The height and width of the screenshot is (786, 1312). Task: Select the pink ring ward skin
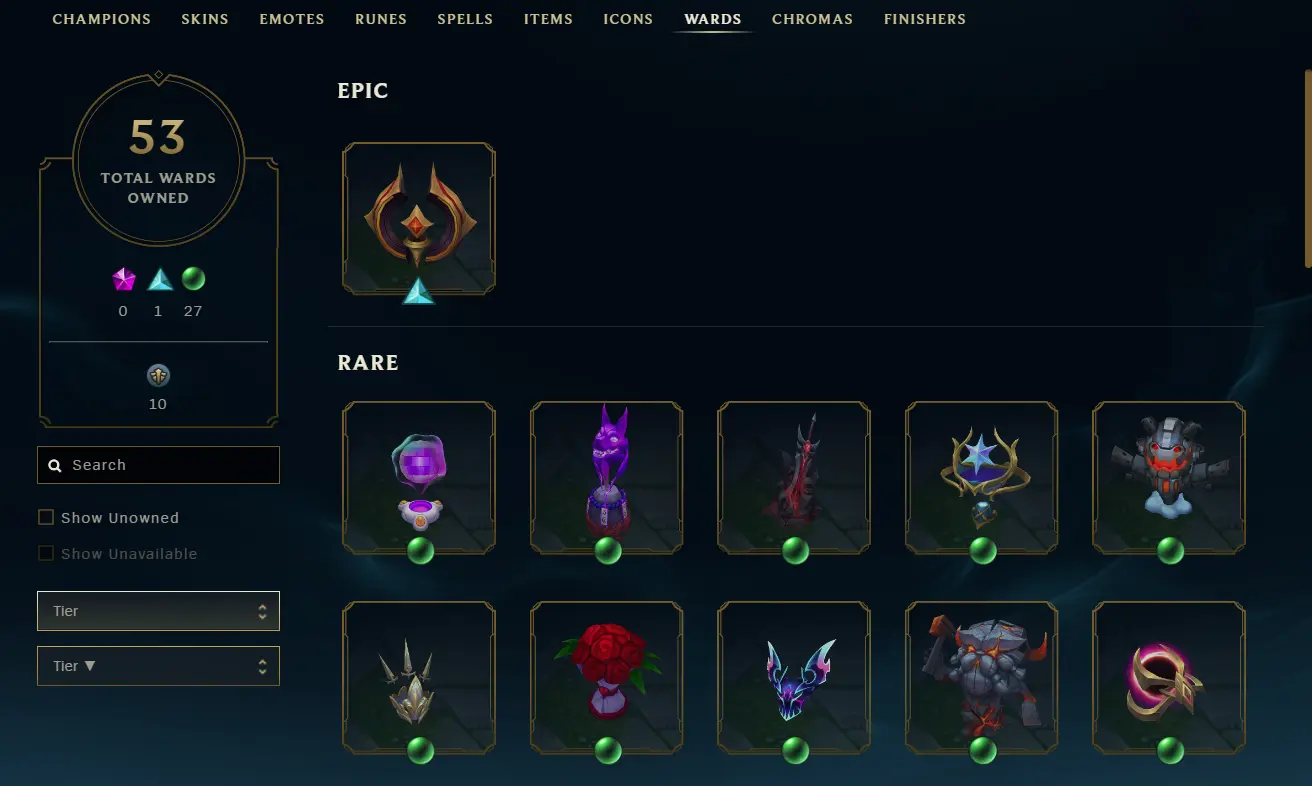tap(1169, 677)
